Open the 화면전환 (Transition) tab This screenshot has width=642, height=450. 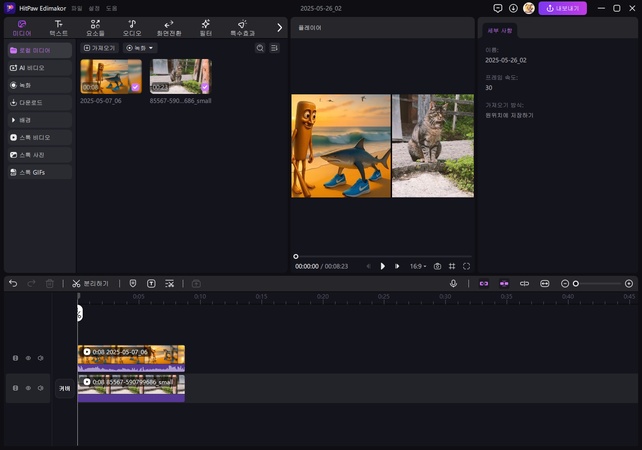click(x=168, y=27)
